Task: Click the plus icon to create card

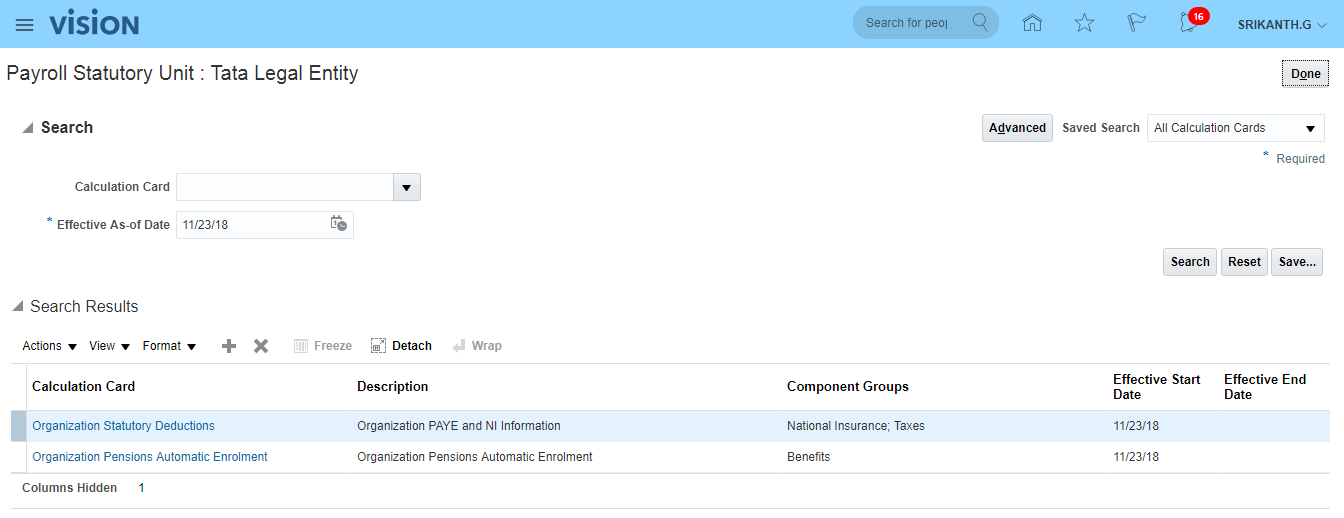Action: [x=229, y=346]
